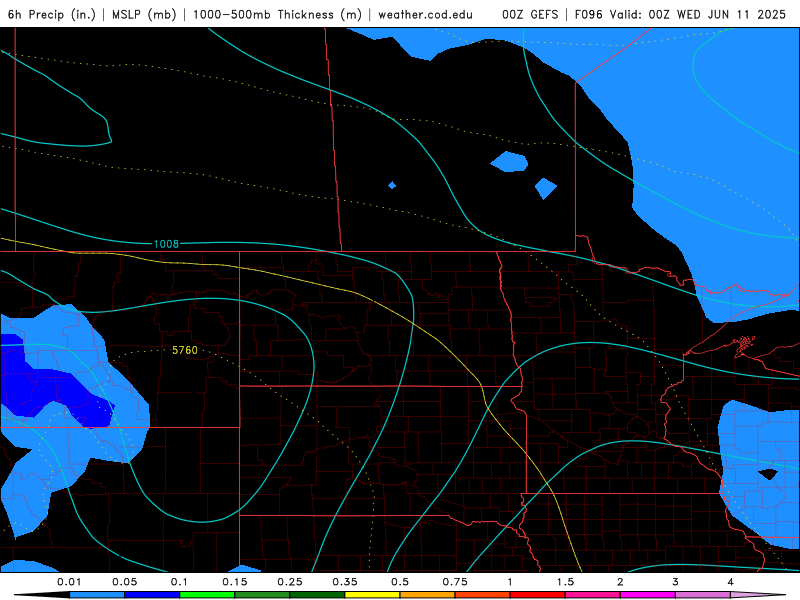The image size is (800, 600).
Task: Click the 1.5 legend value label
Action: pos(565,582)
